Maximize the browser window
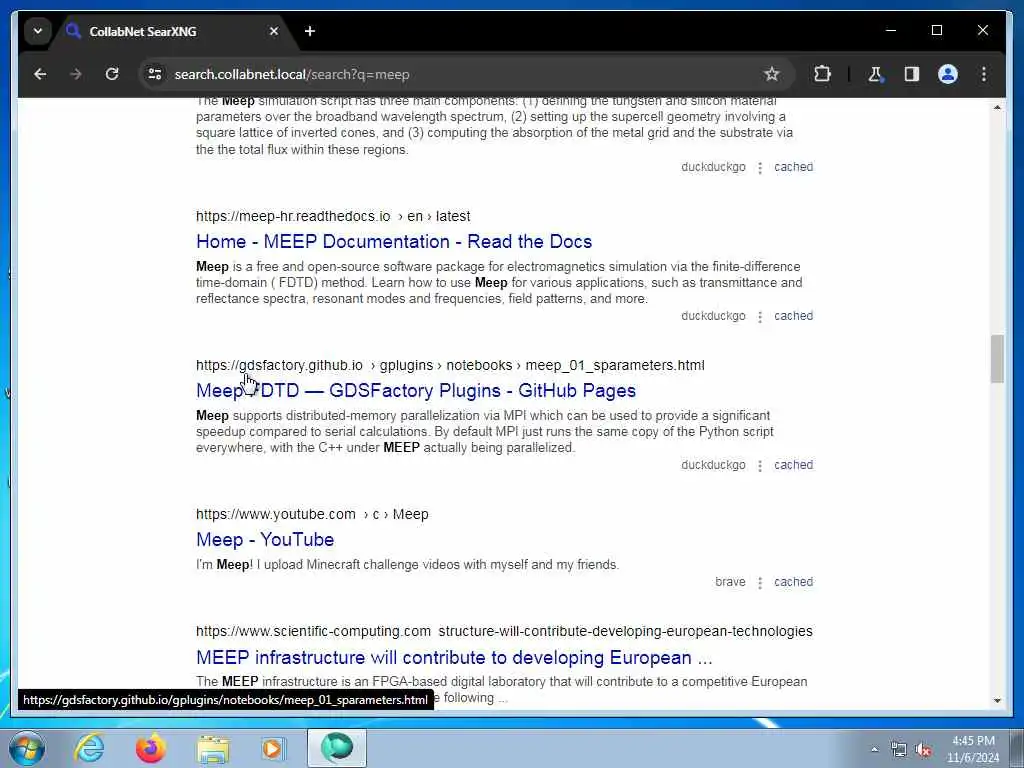This screenshot has height=768, width=1024. [936, 30]
